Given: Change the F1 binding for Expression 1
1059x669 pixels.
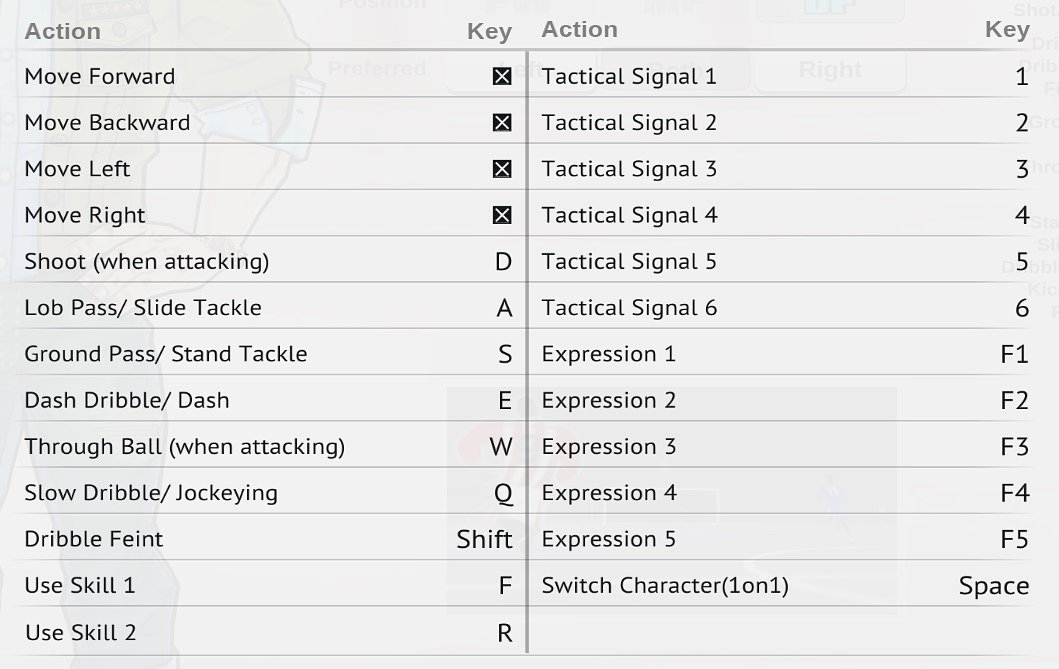Looking at the screenshot, I should (1014, 354).
